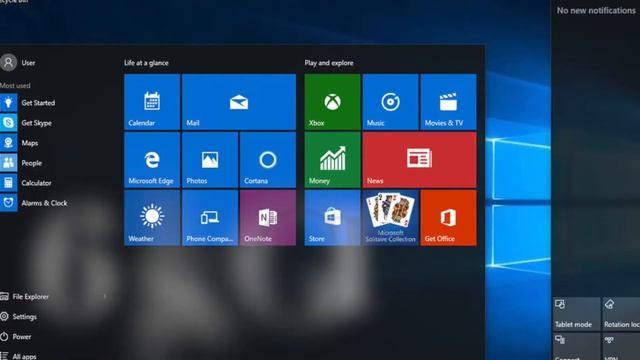Expand File Explorer jump list arrow

[105, 297]
